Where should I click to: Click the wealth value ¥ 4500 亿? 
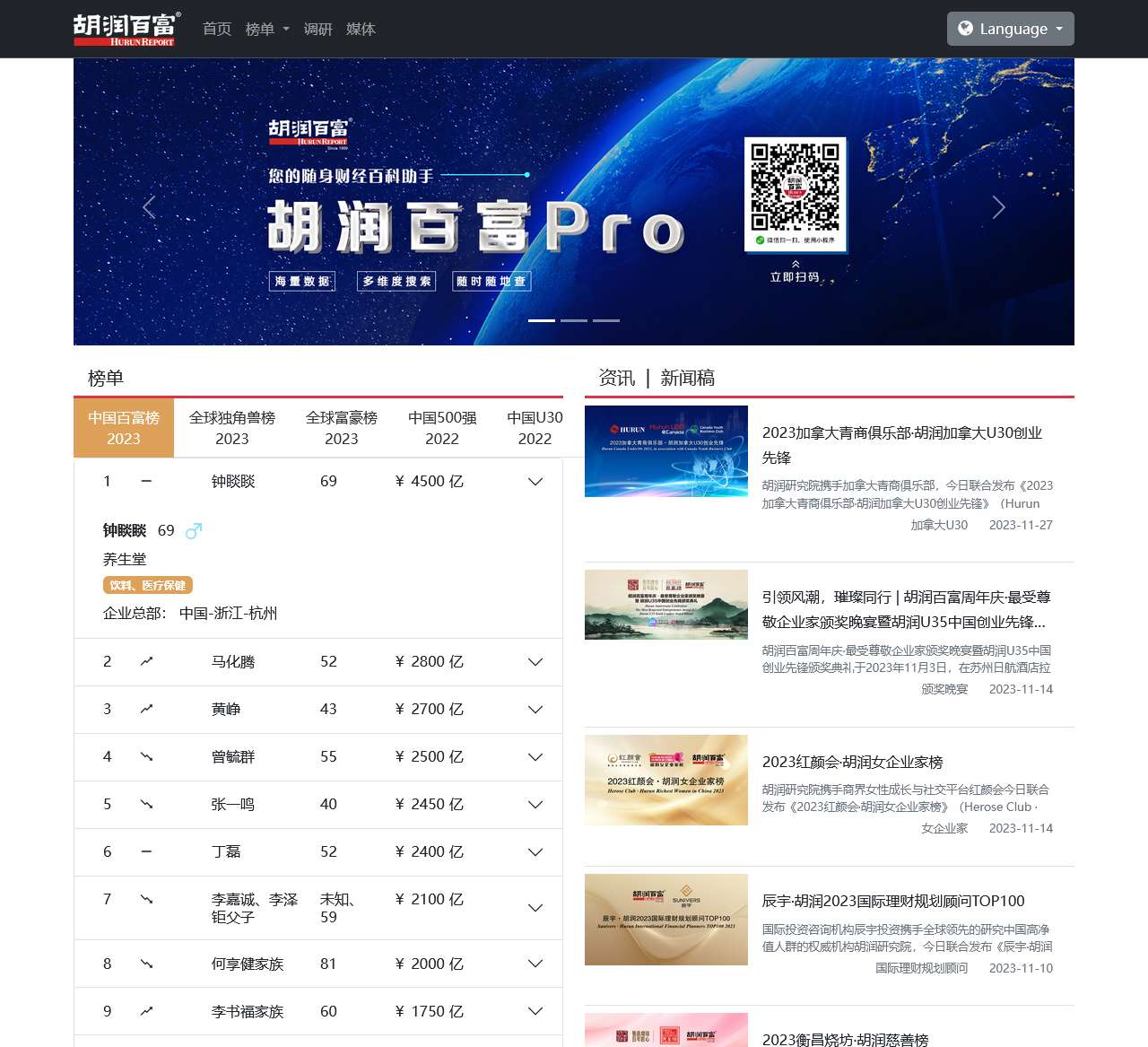(430, 481)
